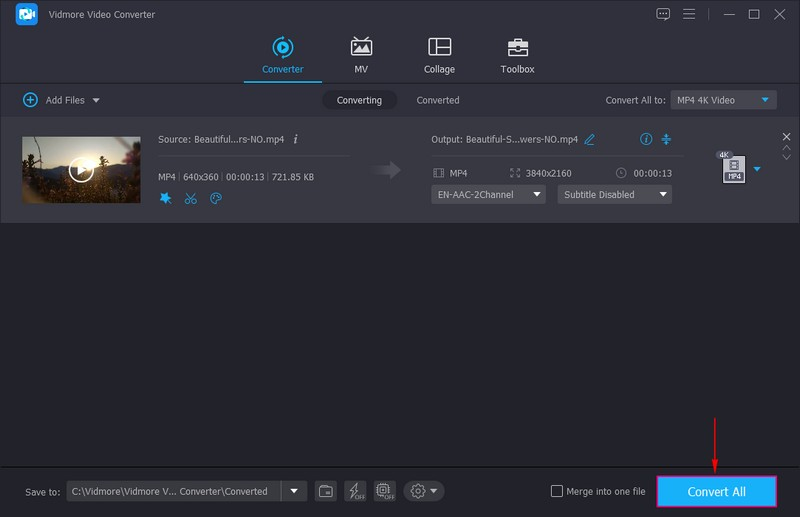This screenshot has height=517, width=800.
Task: Toggle the lightning high-speed conversion button
Action: pyautogui.click(x=355, y=491)
